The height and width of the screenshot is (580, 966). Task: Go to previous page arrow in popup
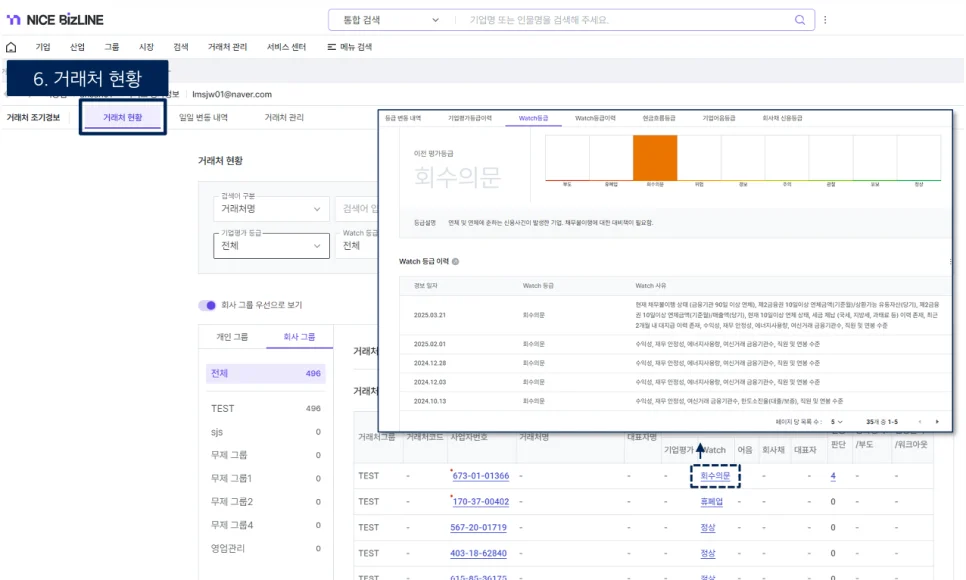[x=916, y=421]
